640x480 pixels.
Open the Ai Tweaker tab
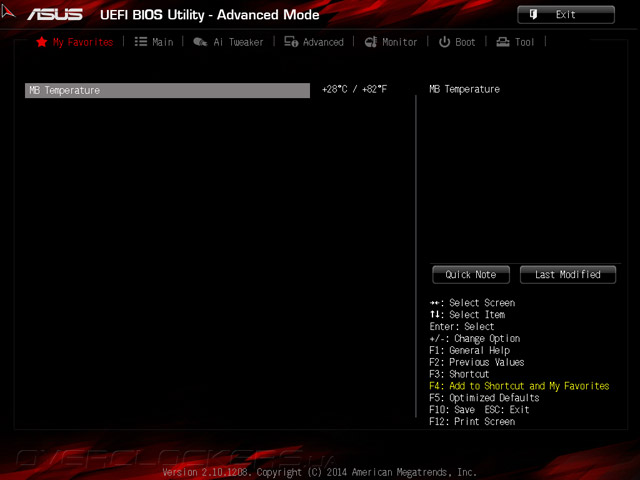[x=228, y=42]
